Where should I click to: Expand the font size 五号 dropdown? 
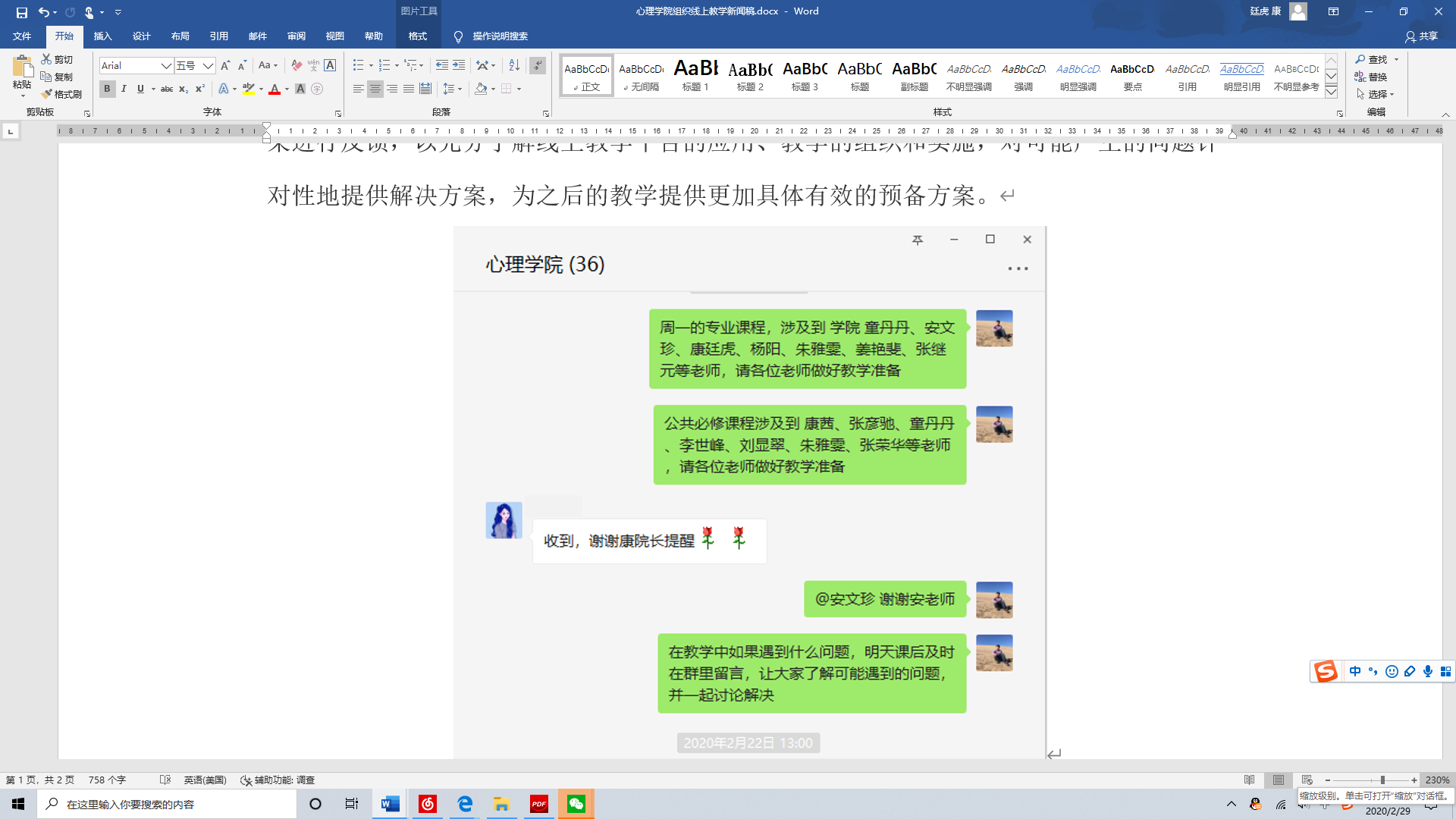208,66
